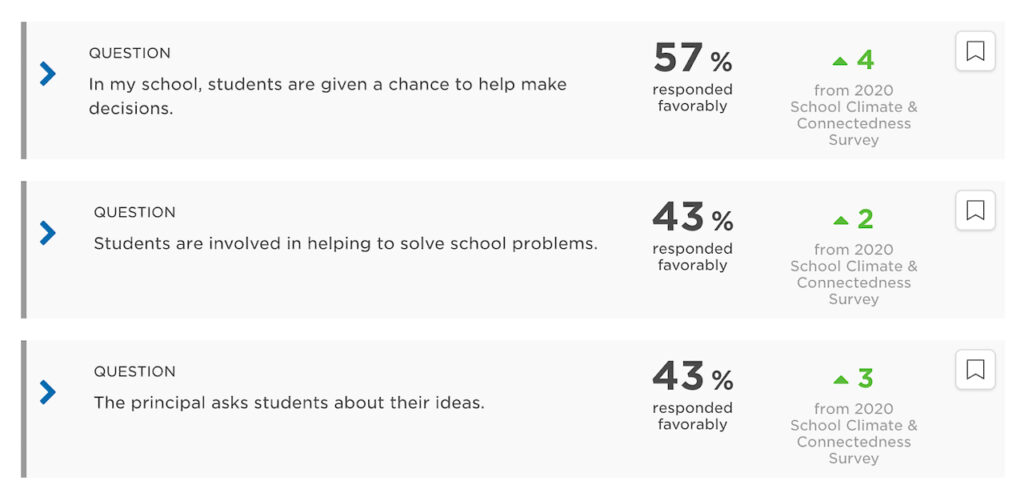Bookmark the 'chance to help make decisions' question

coord(975,51)
